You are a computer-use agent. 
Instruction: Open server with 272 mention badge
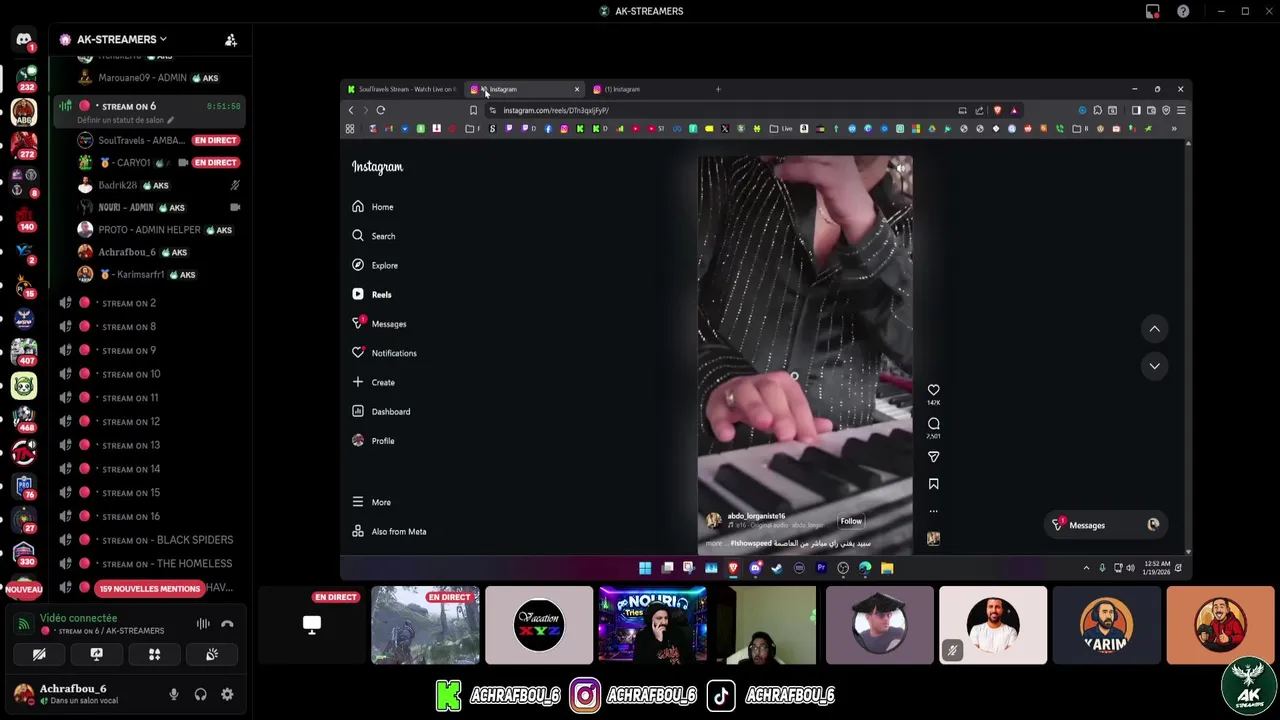click(x=24, y=145)
